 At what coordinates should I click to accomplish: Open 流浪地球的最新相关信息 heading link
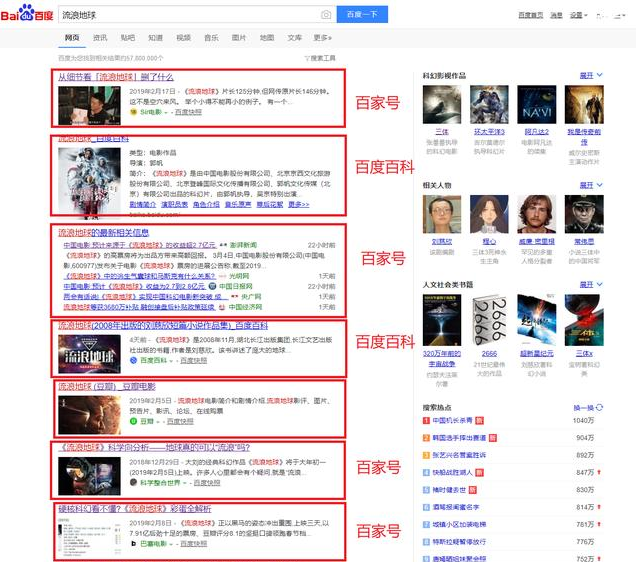point(103,233)
